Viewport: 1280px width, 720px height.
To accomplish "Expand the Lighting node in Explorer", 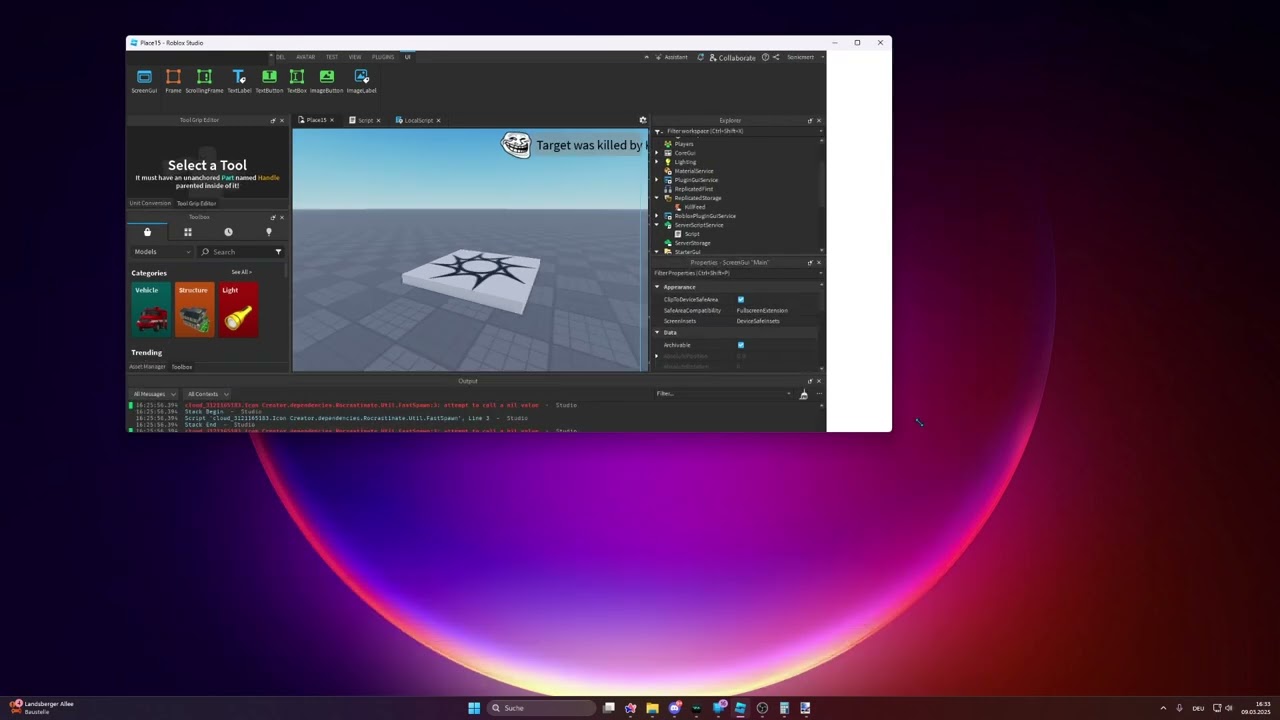I will pos(657,162).
